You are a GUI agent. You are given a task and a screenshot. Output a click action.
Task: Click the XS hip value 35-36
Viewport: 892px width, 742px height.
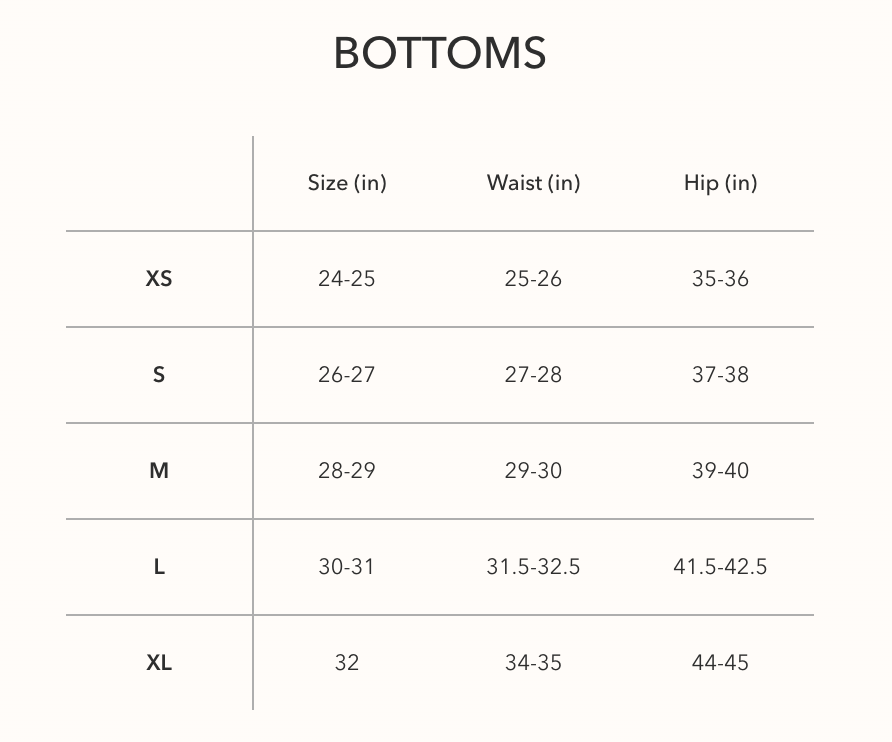click(720, 279)
